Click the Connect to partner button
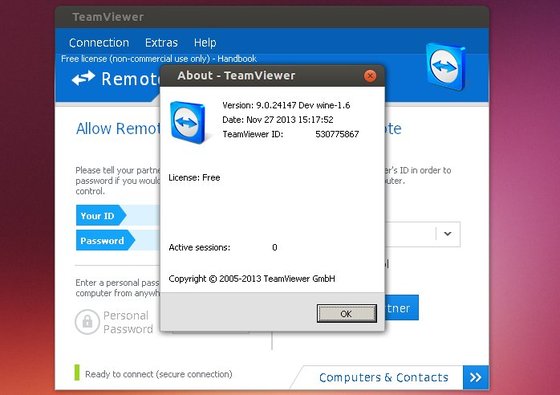The width and height of the screenshot is (560, 395). (401, 308)
